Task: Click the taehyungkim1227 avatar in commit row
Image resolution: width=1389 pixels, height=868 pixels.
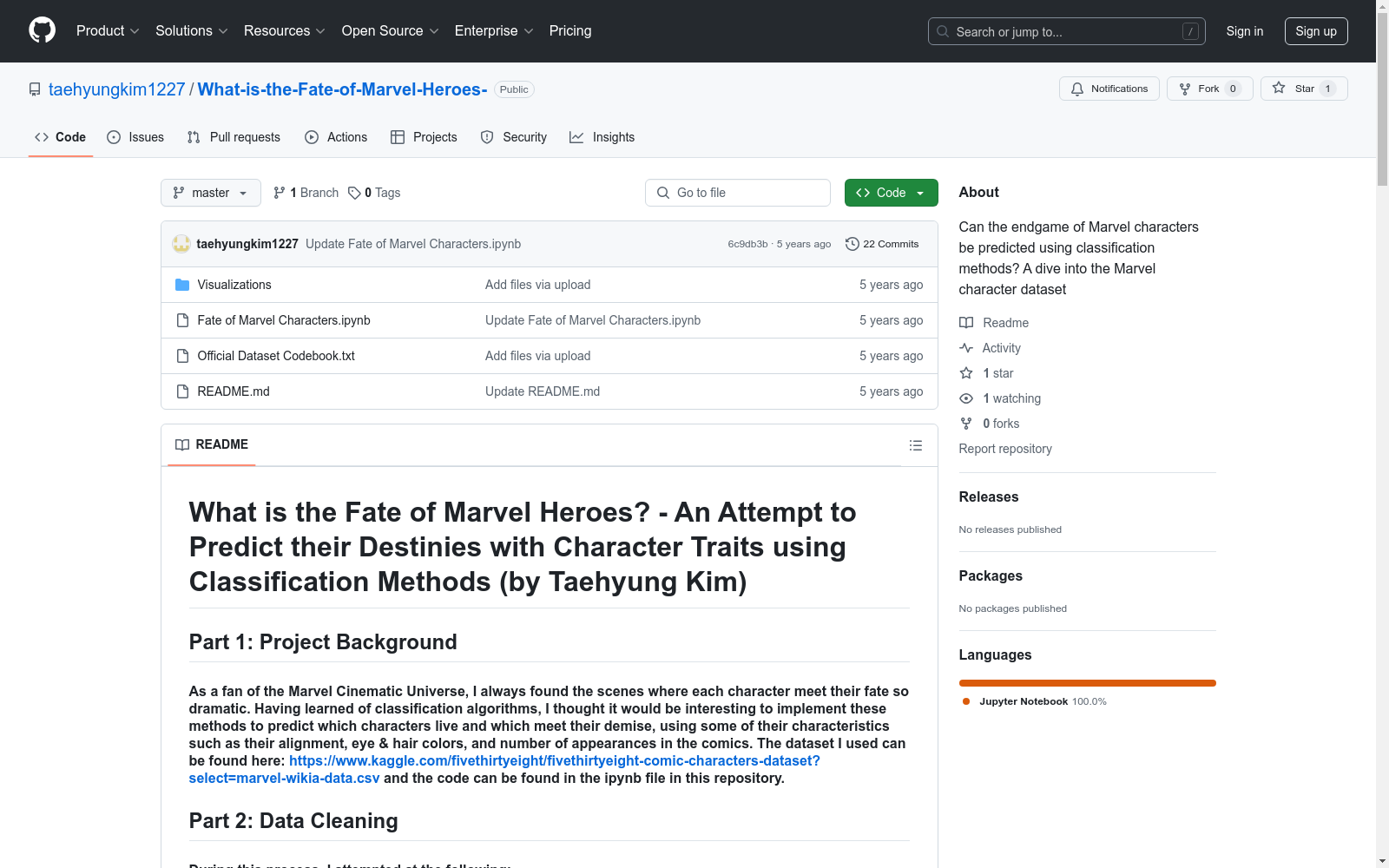Action: click(x=181, y=244)
